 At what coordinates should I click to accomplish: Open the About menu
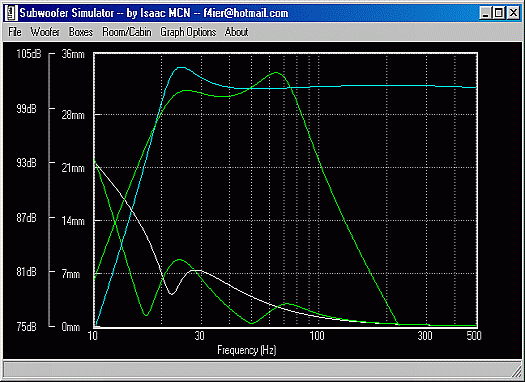pyautogui.click(x=237, y=32)
